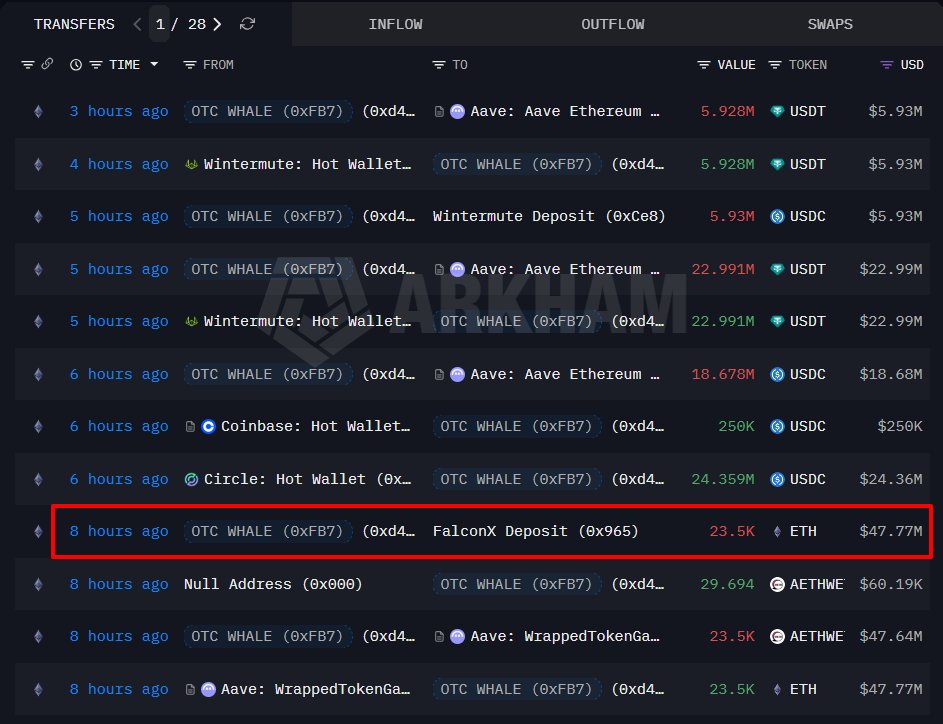Click USDC token icon in 5.93M row
Viewport: 943px width, 724px height.
pos(777,216)
